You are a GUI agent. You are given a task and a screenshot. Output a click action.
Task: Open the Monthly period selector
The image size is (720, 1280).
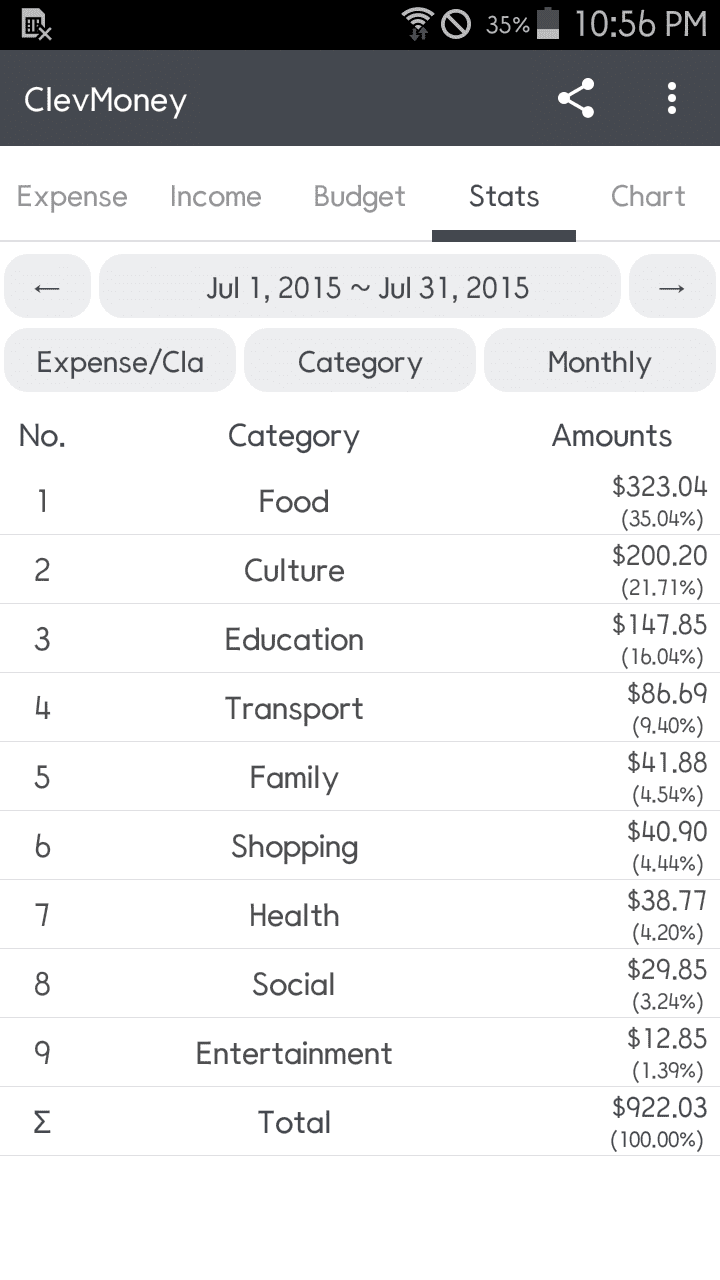coord(599,361)
